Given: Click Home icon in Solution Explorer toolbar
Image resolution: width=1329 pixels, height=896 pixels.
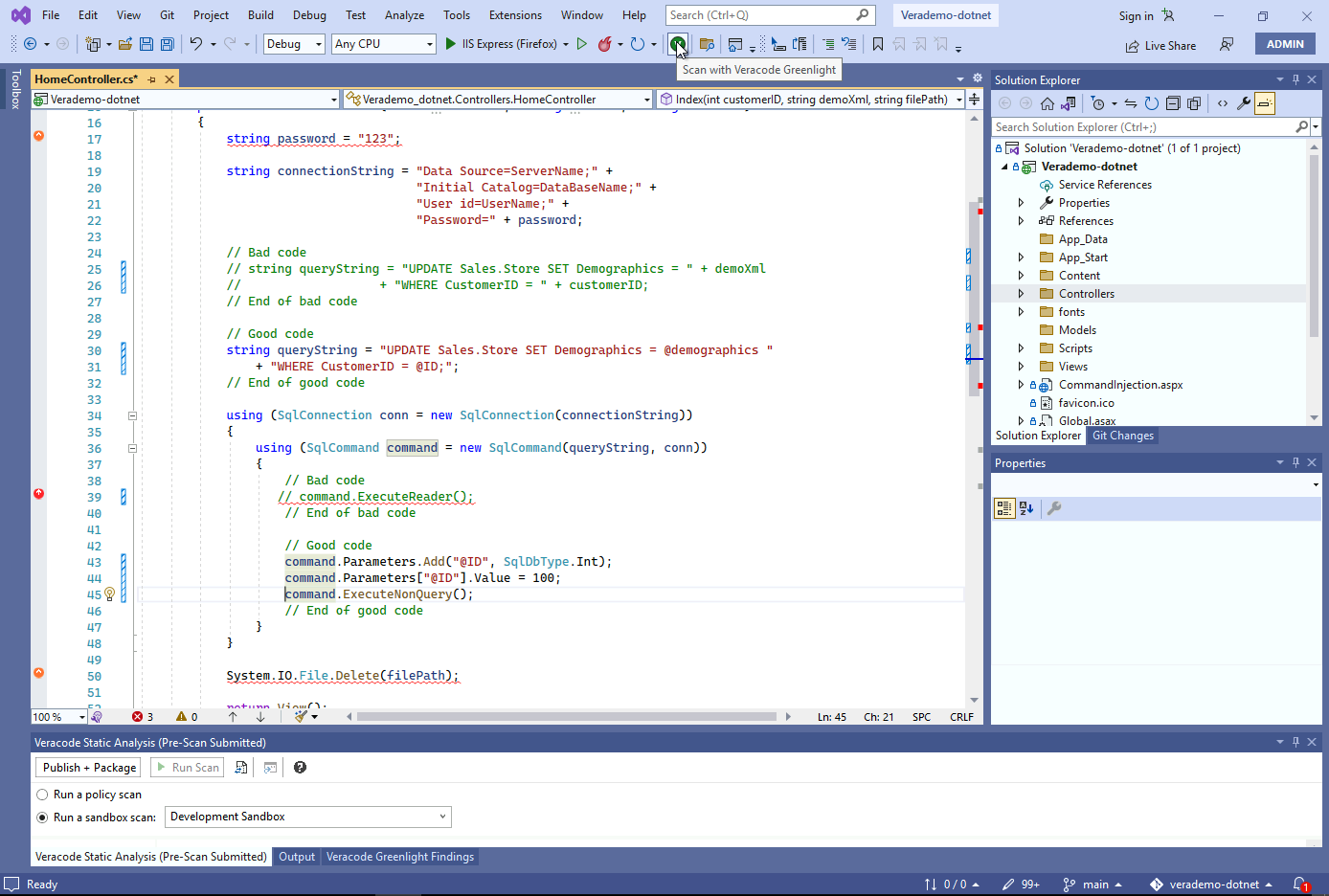Looking at the screenshot, I should (x=1047, y=103).
